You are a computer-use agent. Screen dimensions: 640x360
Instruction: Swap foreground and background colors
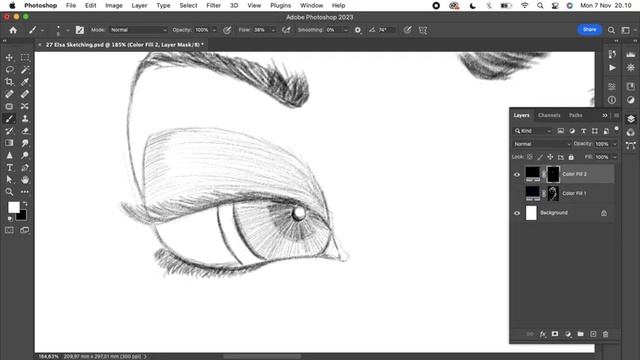coord(25,203)
